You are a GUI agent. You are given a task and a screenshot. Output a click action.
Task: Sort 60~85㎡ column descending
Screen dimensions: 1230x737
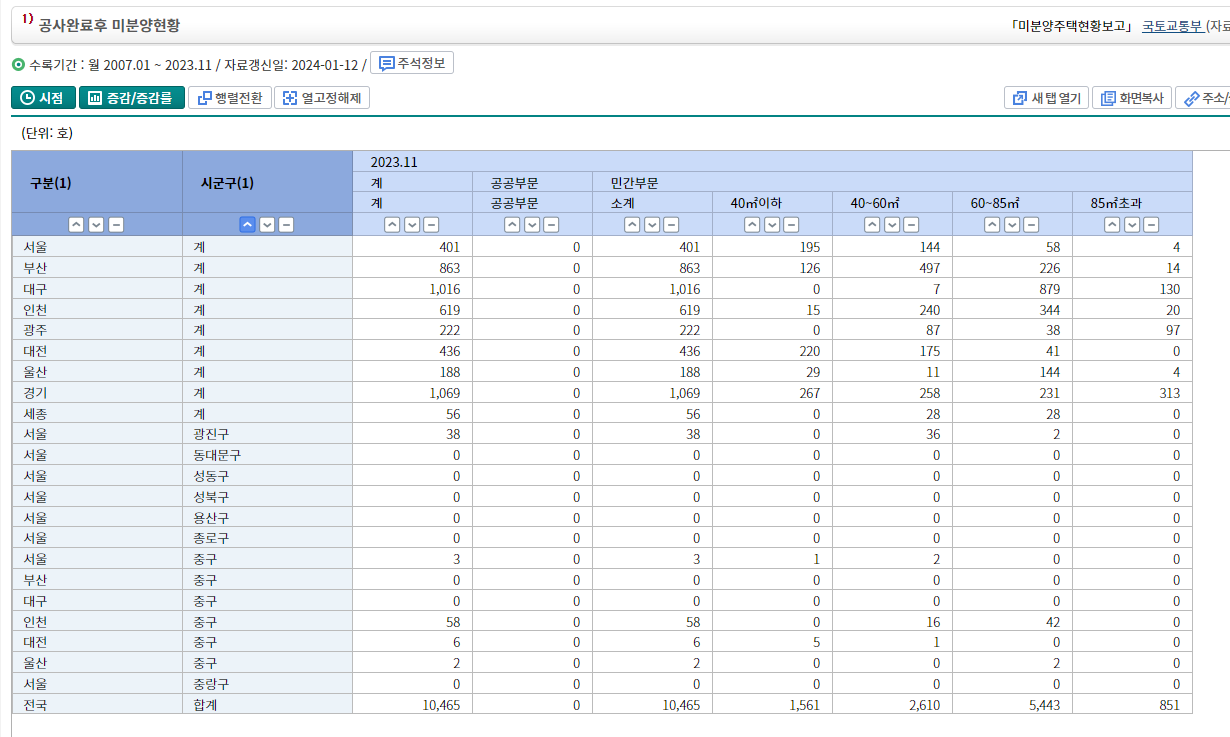click(x=1011, y=225)
